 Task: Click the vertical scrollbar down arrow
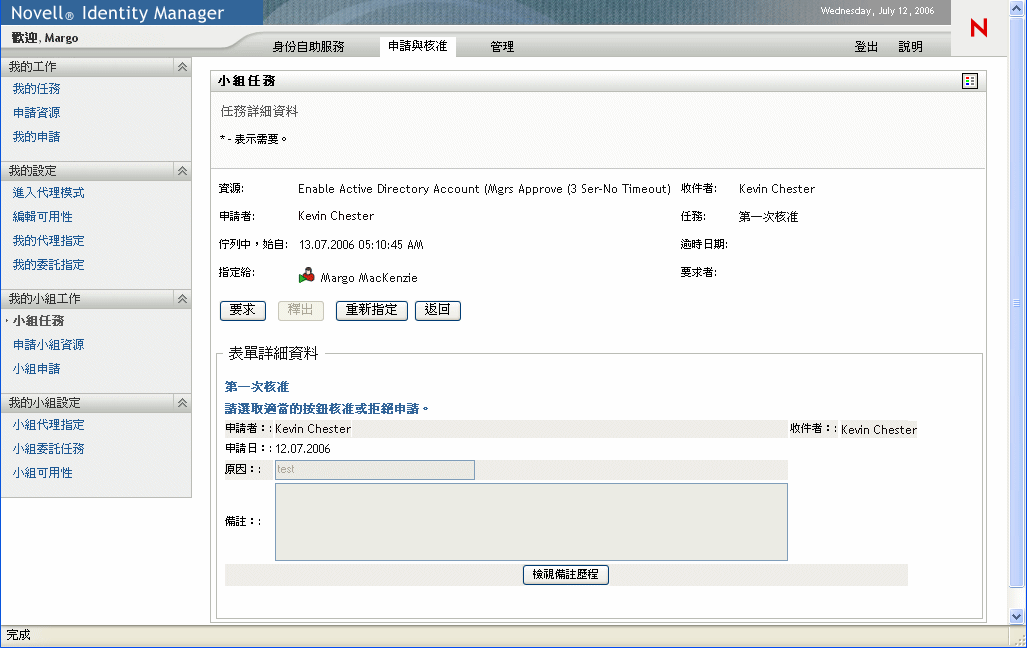click(x=1017, y=617)
